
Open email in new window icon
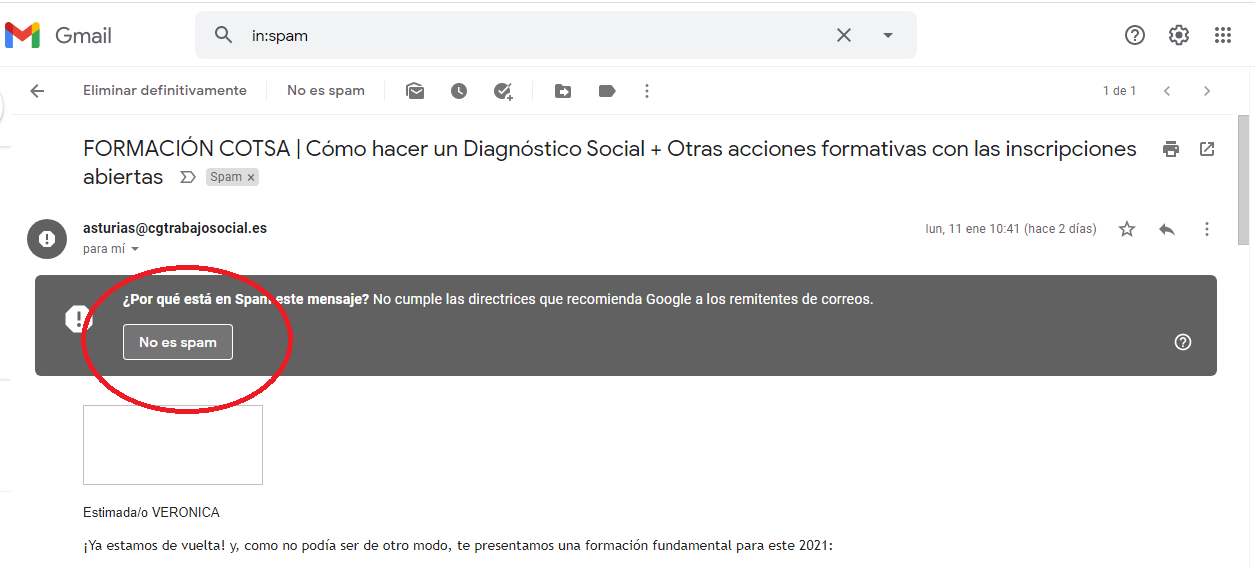pyautogui.click(x=1207, y=149)
